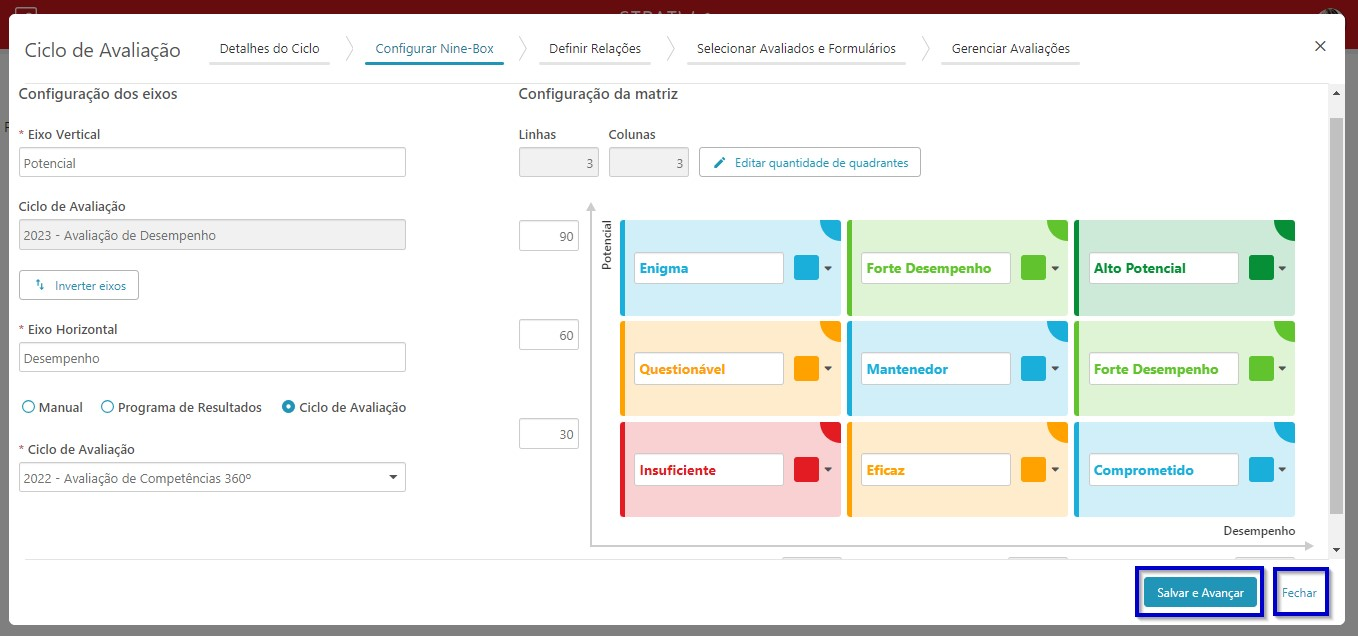
Task: Click the vertical threshold field showing 30
Action: pyautogui.click(x=549, y=434)
